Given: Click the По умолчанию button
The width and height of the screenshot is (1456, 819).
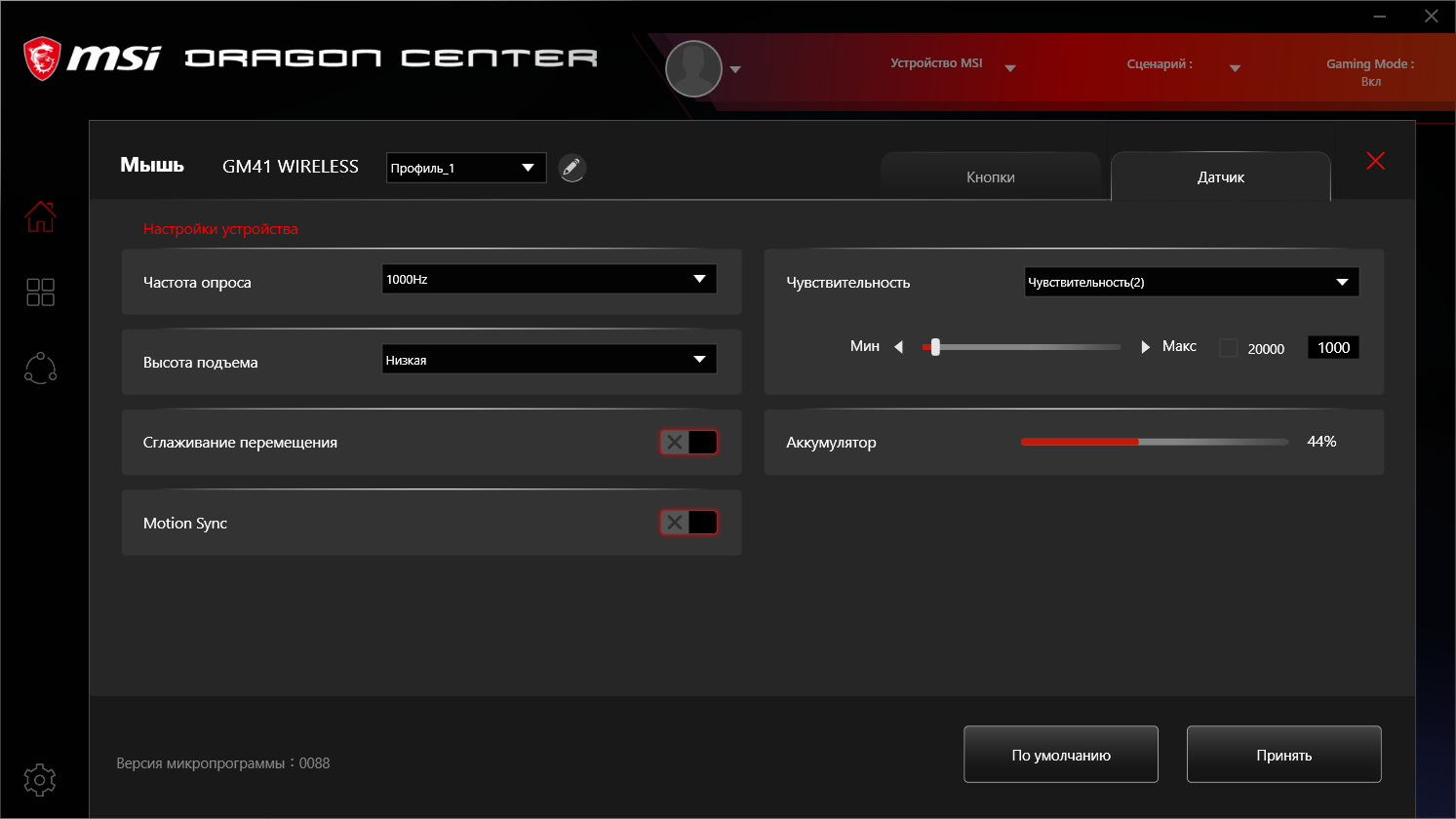Looking at the screenshot, I should click(x=1061, y=755).
